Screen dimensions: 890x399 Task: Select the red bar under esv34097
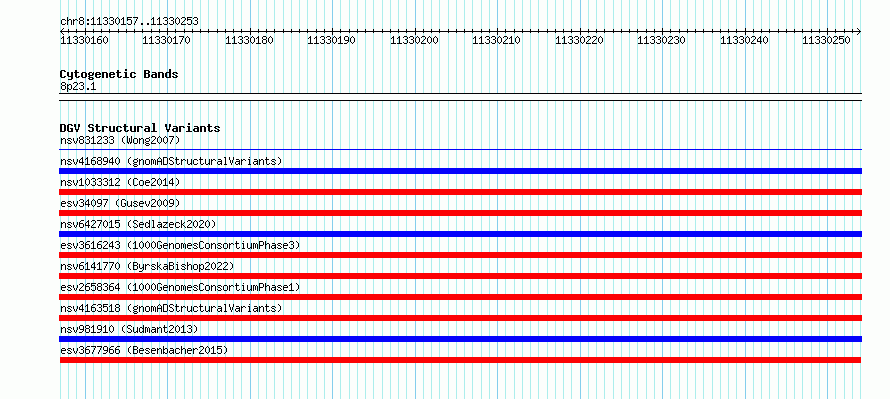pyautogui.click(x=460, y=213)
